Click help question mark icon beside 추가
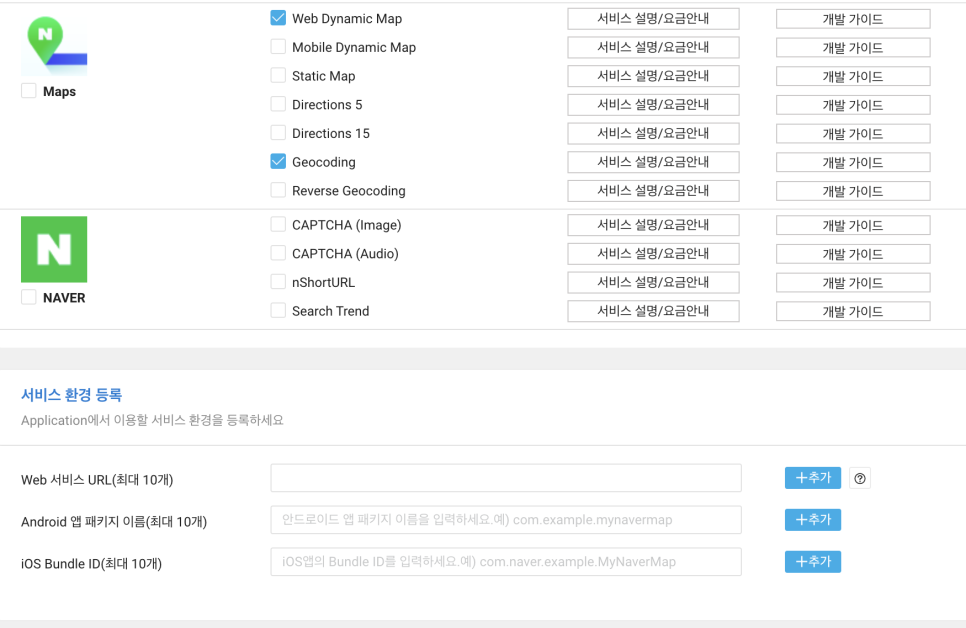This screenshot has width=966, height=628. click(x=860, y=479)
